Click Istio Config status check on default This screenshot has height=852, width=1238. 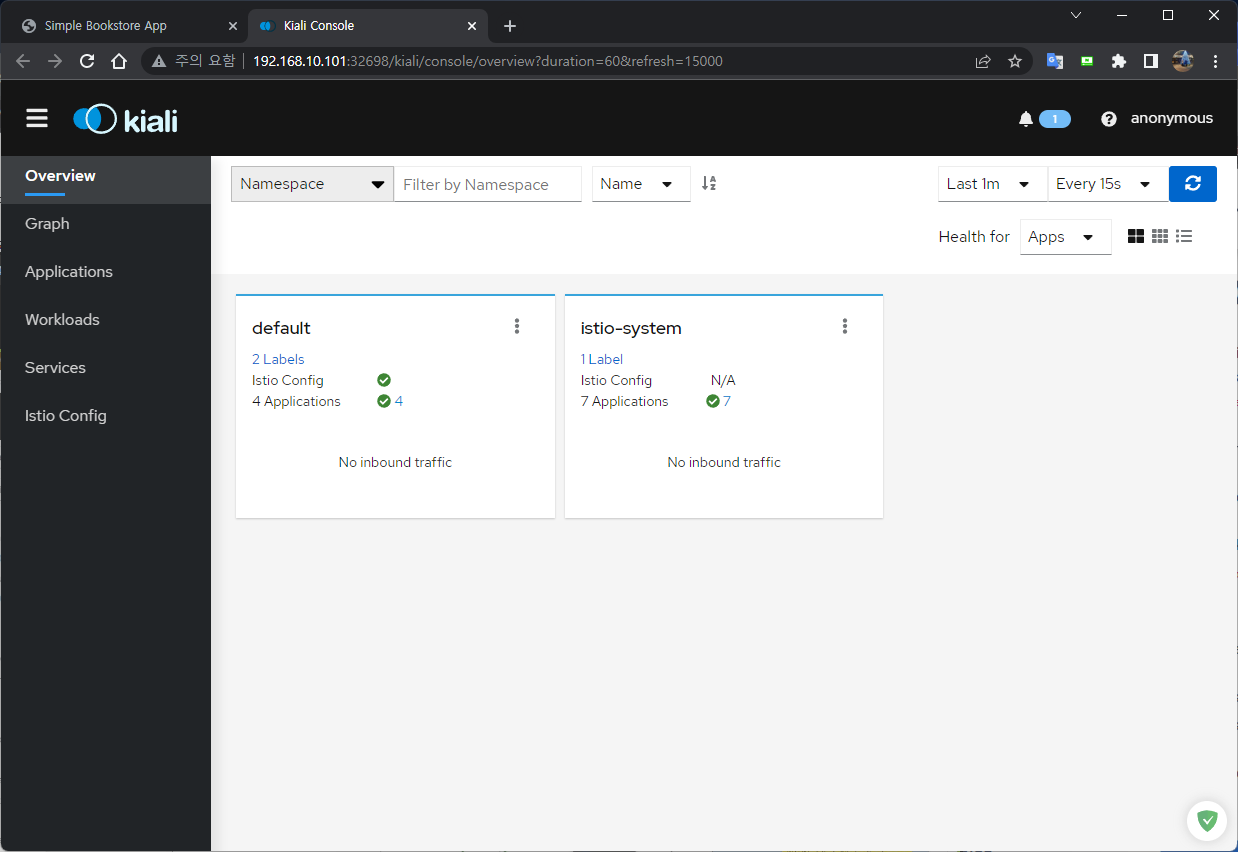point(384,380)
